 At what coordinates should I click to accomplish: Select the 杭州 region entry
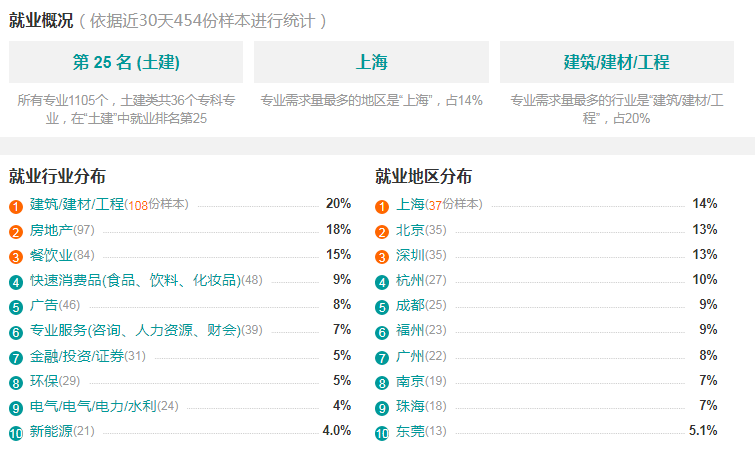click(x=410, y=280)
